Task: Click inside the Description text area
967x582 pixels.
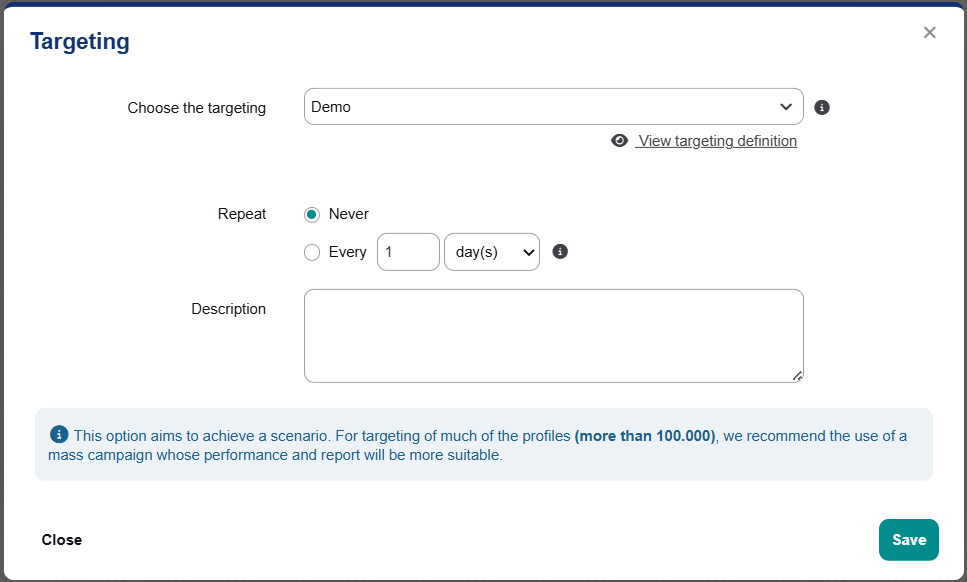Action: click(x=553, y=336)
